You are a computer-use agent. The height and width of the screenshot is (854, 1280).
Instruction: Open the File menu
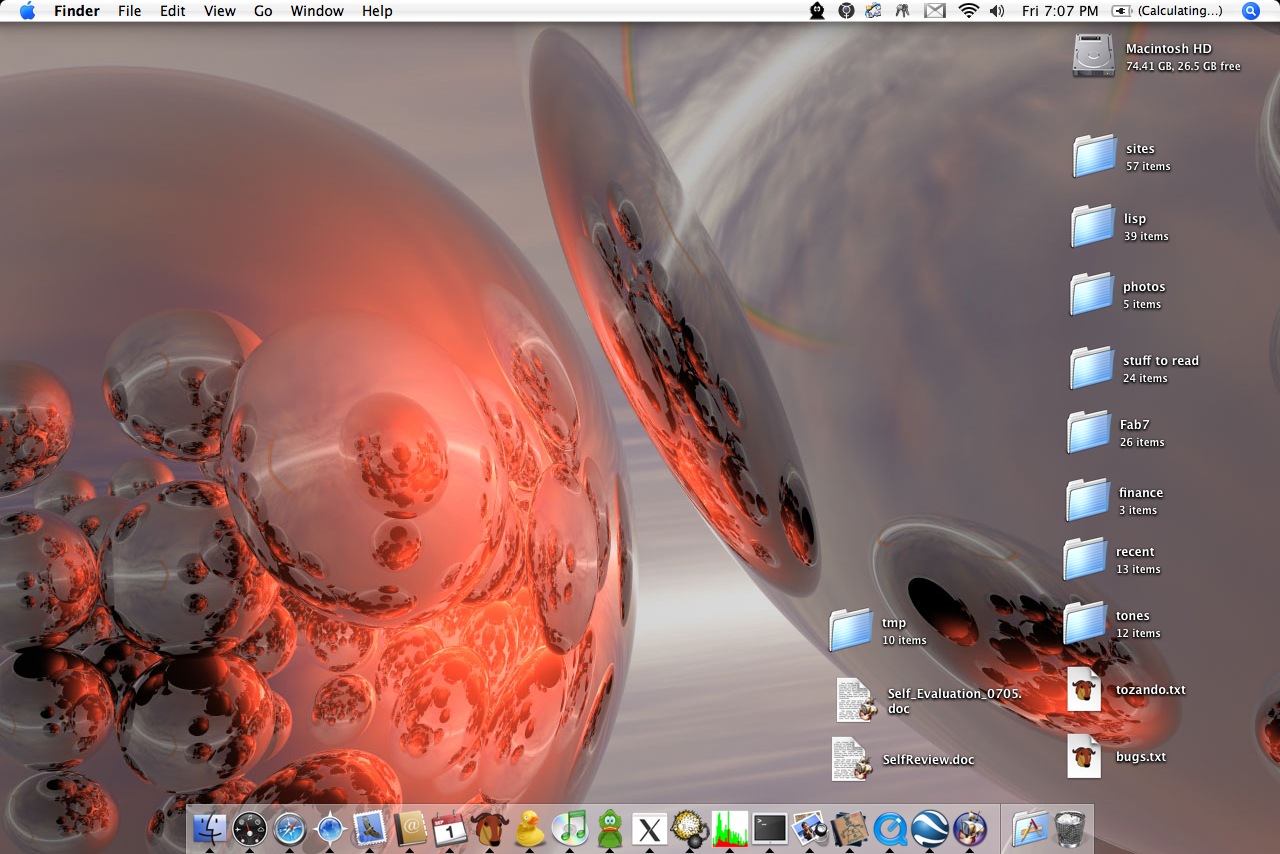(130, 11)
